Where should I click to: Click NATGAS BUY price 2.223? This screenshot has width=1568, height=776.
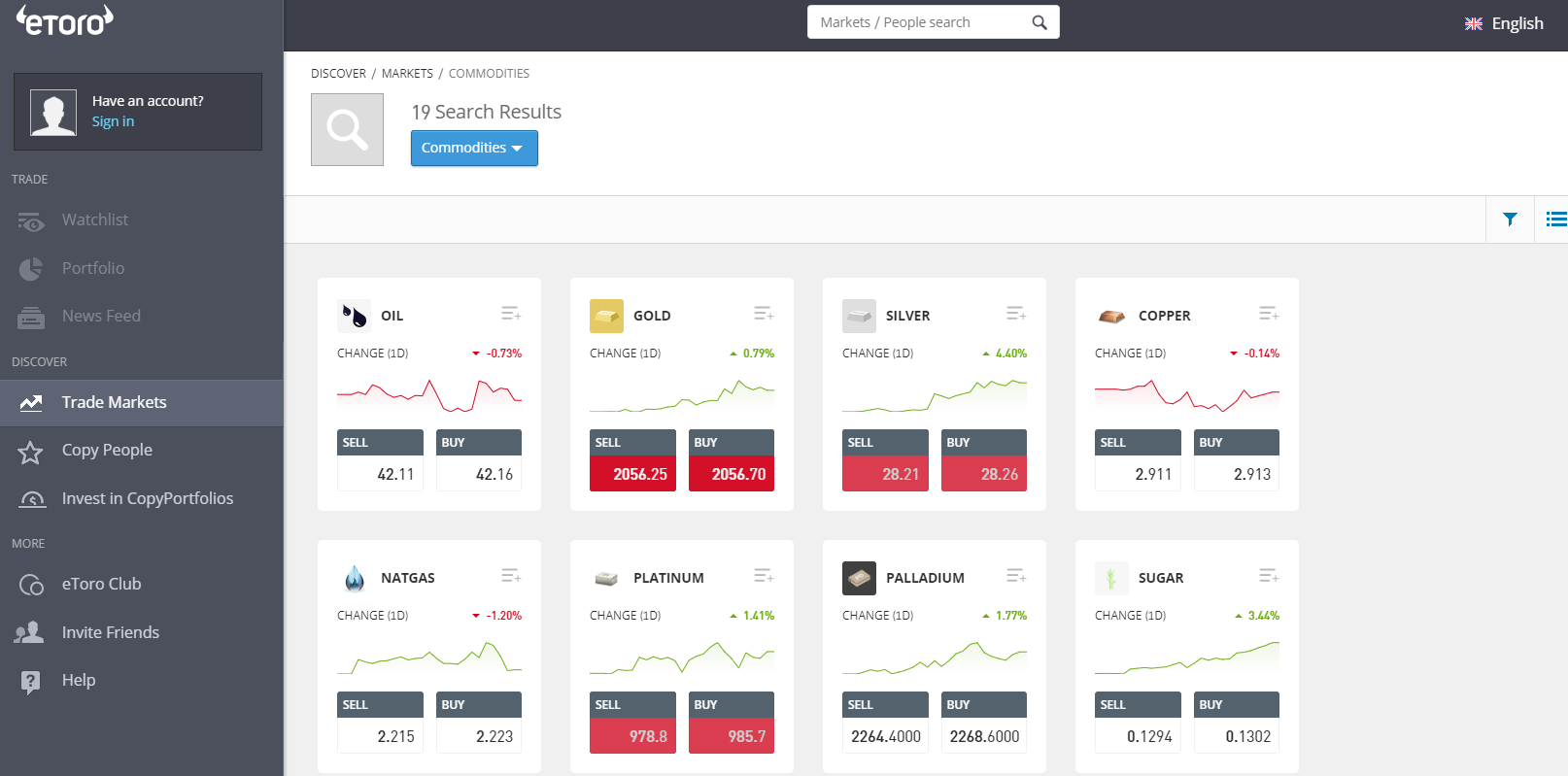[x=479, y=736]
